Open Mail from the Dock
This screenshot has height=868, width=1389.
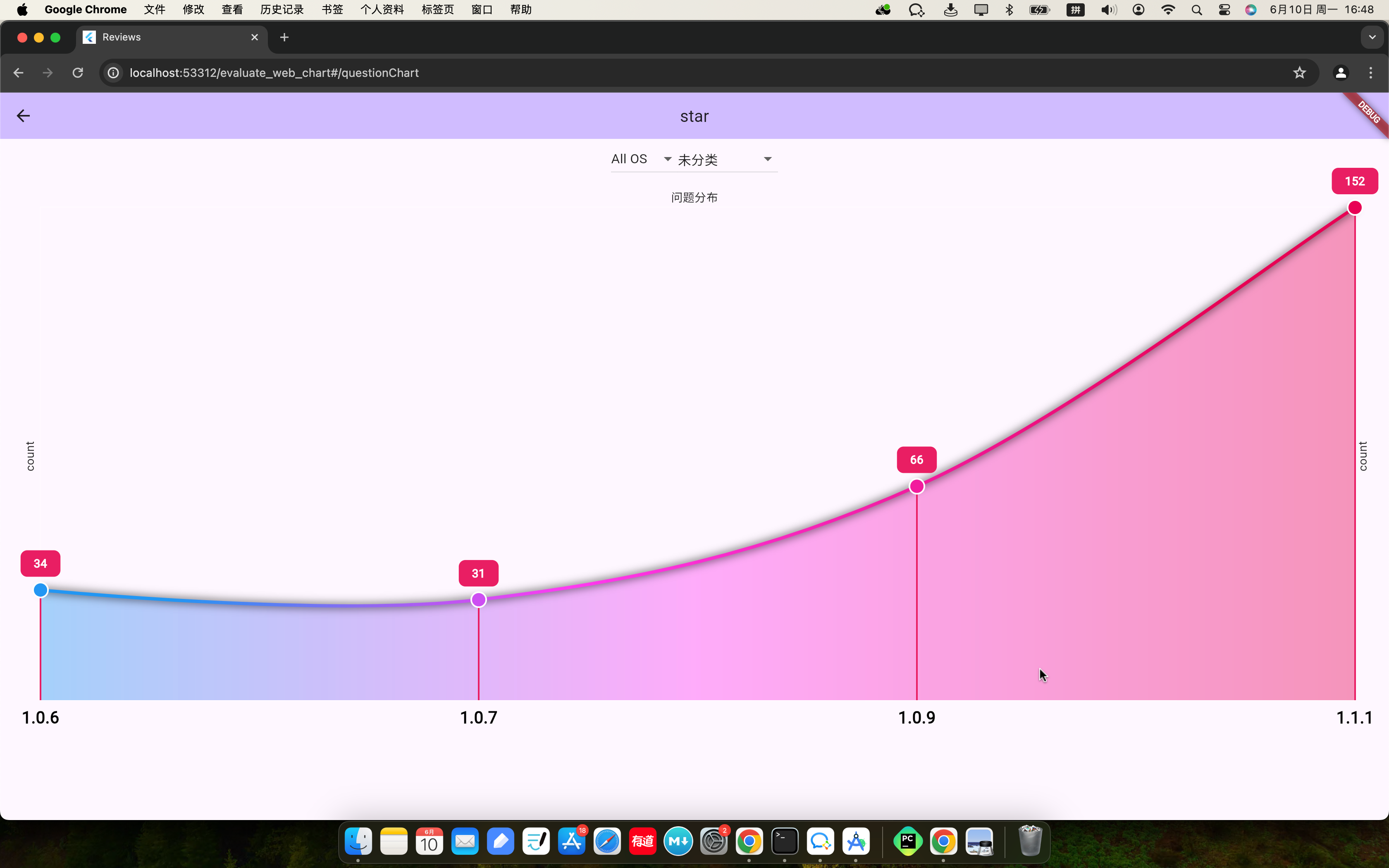click(465, 842)
